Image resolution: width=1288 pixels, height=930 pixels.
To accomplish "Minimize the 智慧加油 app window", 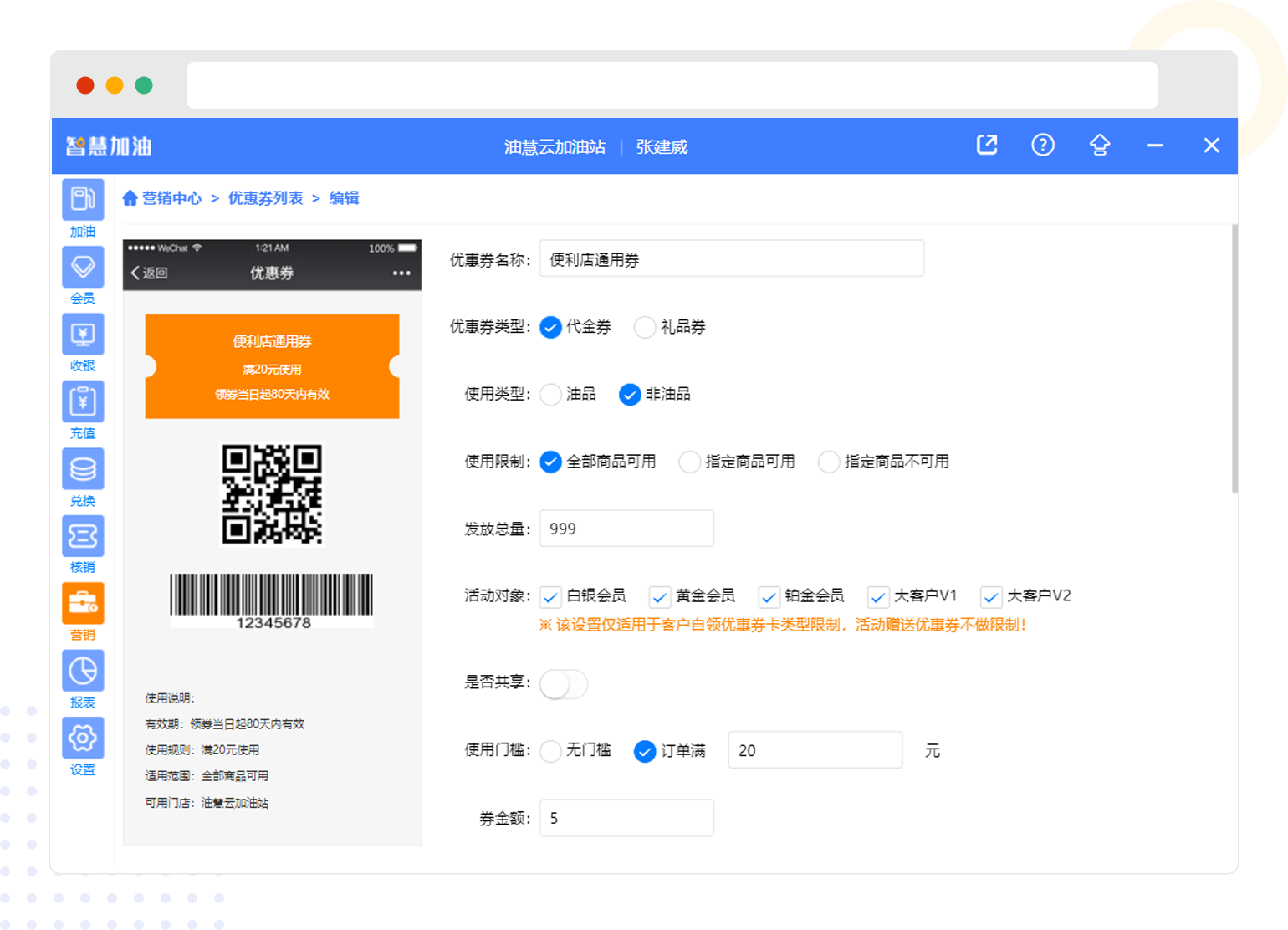I will [x=1155, y=146].
